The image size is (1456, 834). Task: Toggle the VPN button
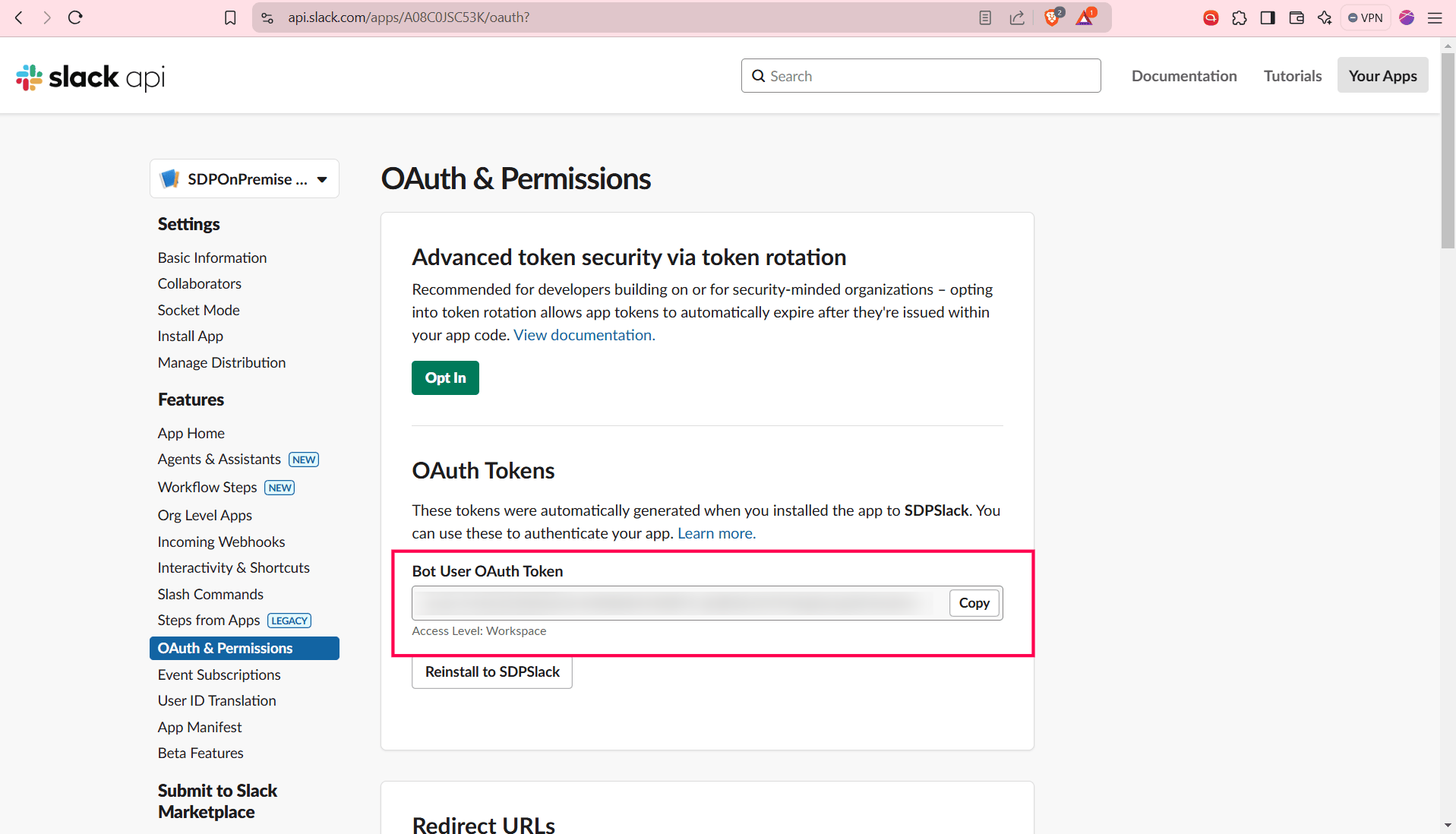click(1365, 17)
